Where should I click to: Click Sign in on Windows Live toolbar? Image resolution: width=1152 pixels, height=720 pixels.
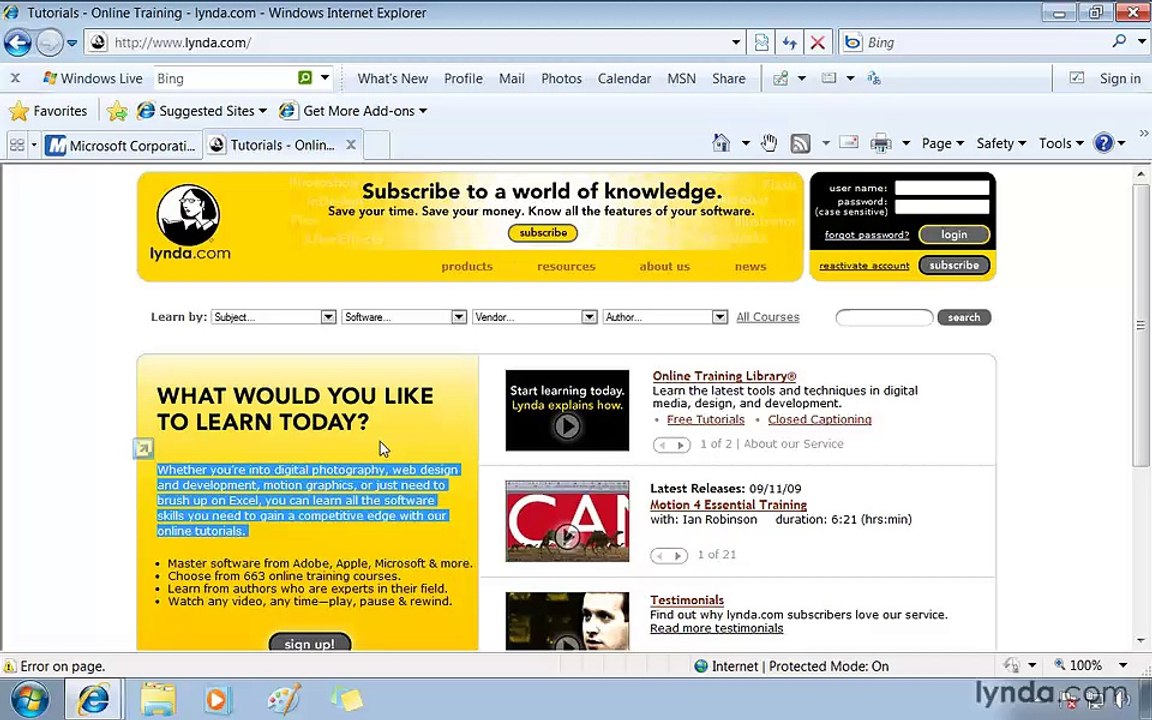1120,78
